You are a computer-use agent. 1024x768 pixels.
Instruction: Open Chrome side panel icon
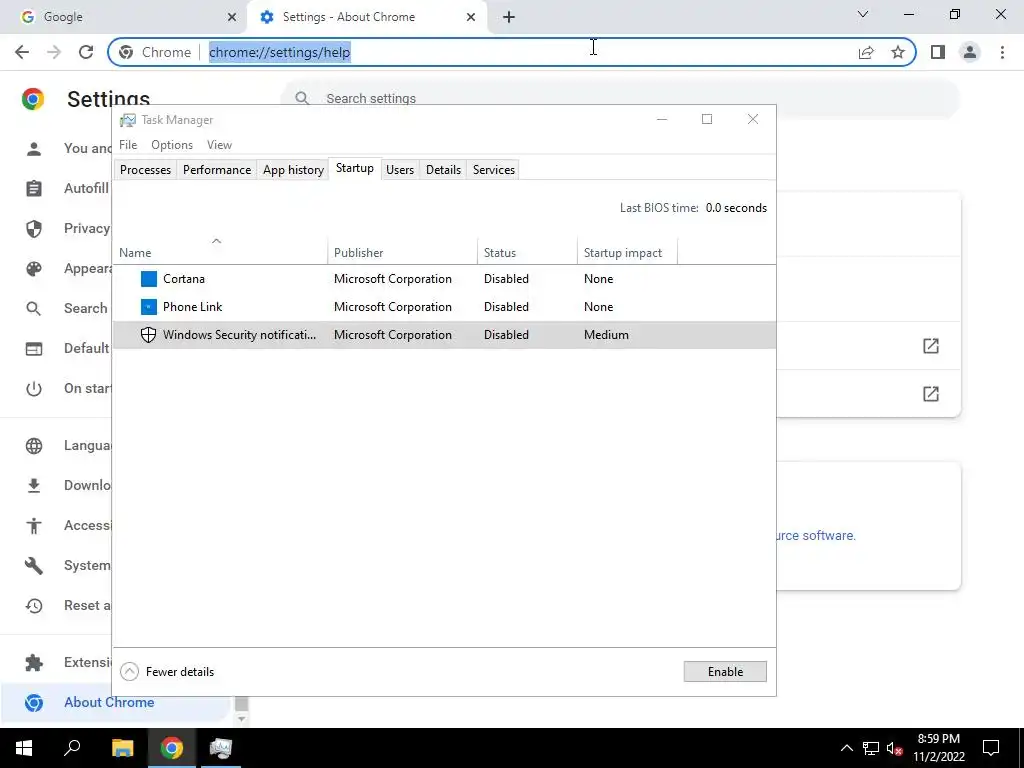(x=938, y=52)
